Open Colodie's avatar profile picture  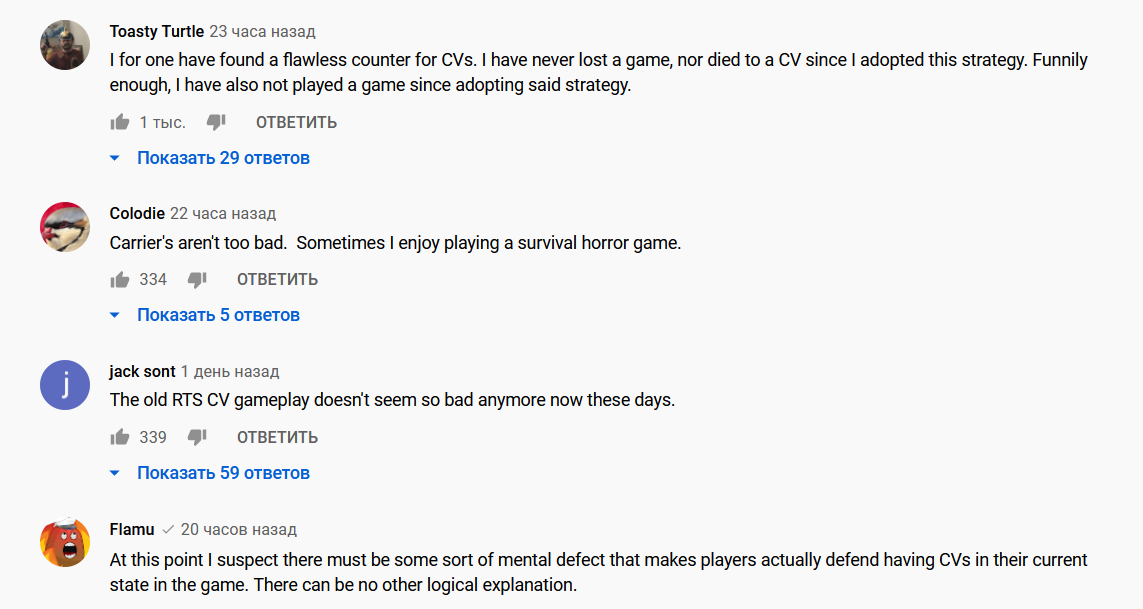(65, 227)
